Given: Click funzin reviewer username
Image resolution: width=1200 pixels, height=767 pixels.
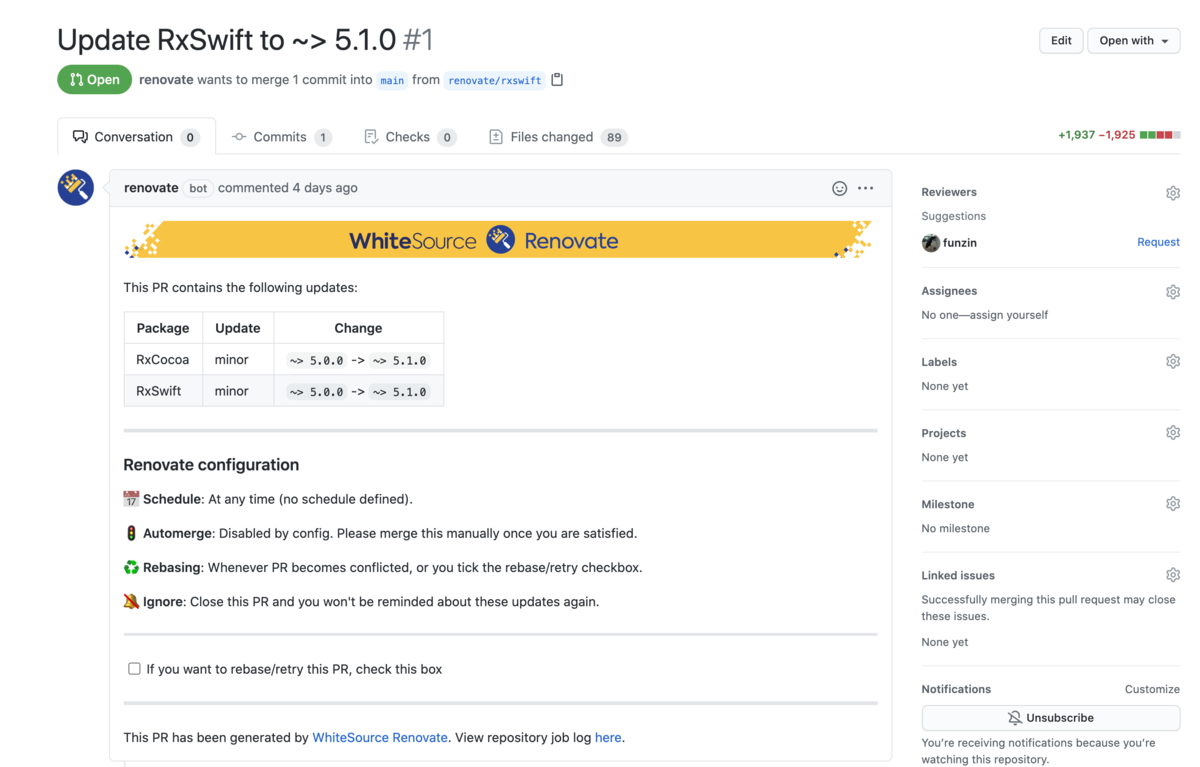Looking at the screenshot, I should [x=960, y=242].
